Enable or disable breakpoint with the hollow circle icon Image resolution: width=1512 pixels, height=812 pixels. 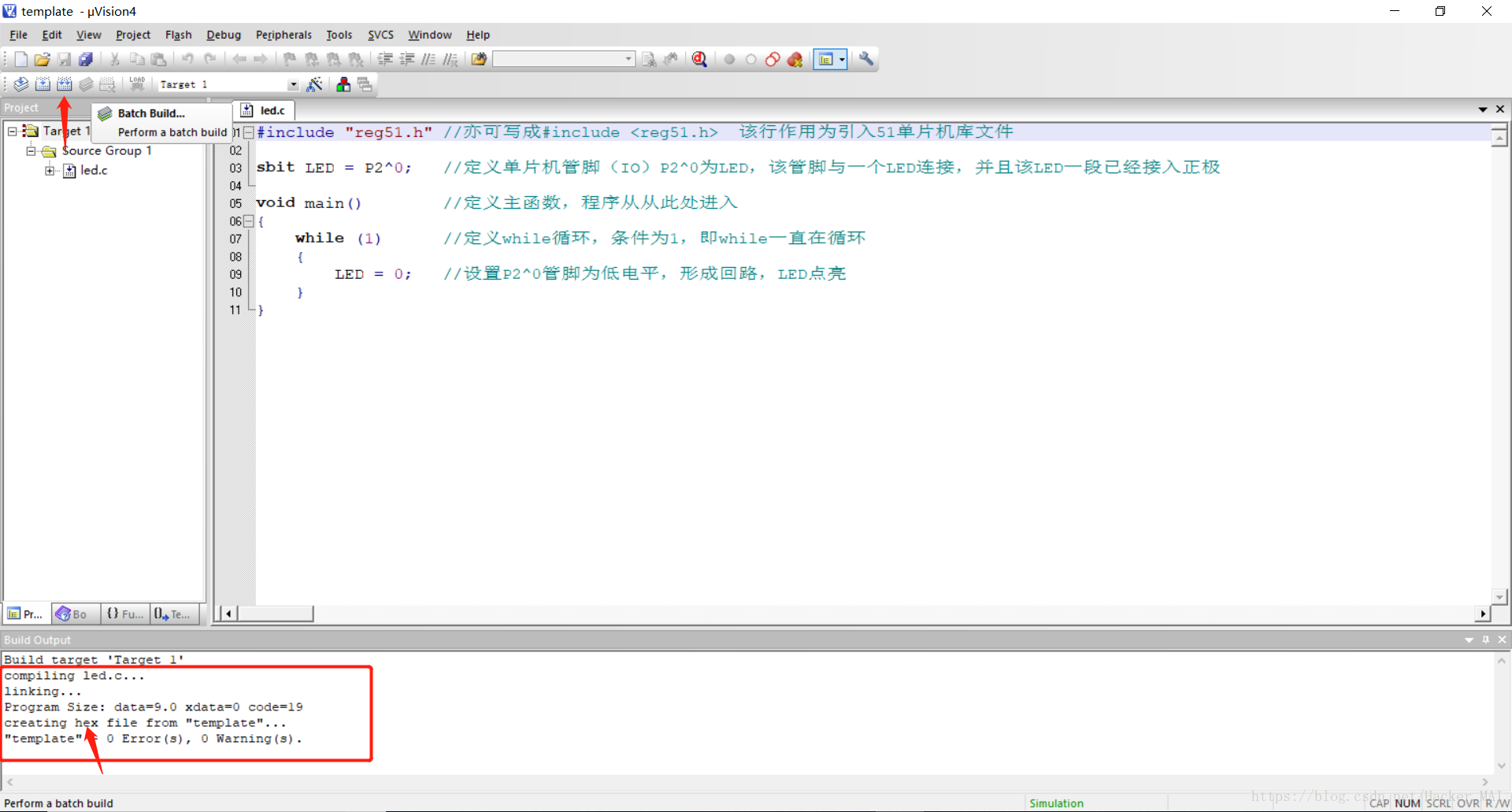[751, 59]
